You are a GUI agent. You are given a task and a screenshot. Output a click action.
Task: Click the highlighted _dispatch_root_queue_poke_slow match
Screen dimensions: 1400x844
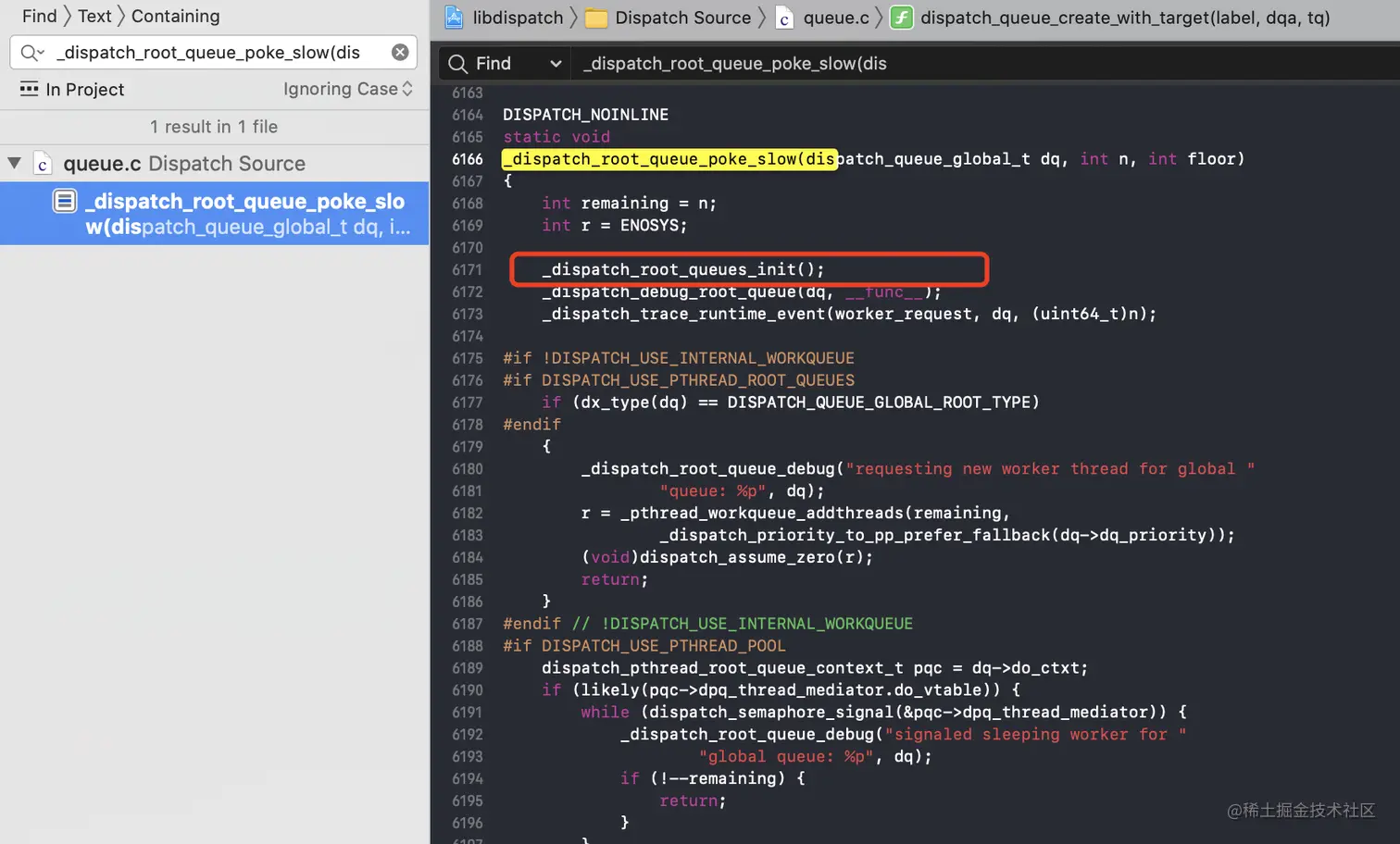(669, 159)
